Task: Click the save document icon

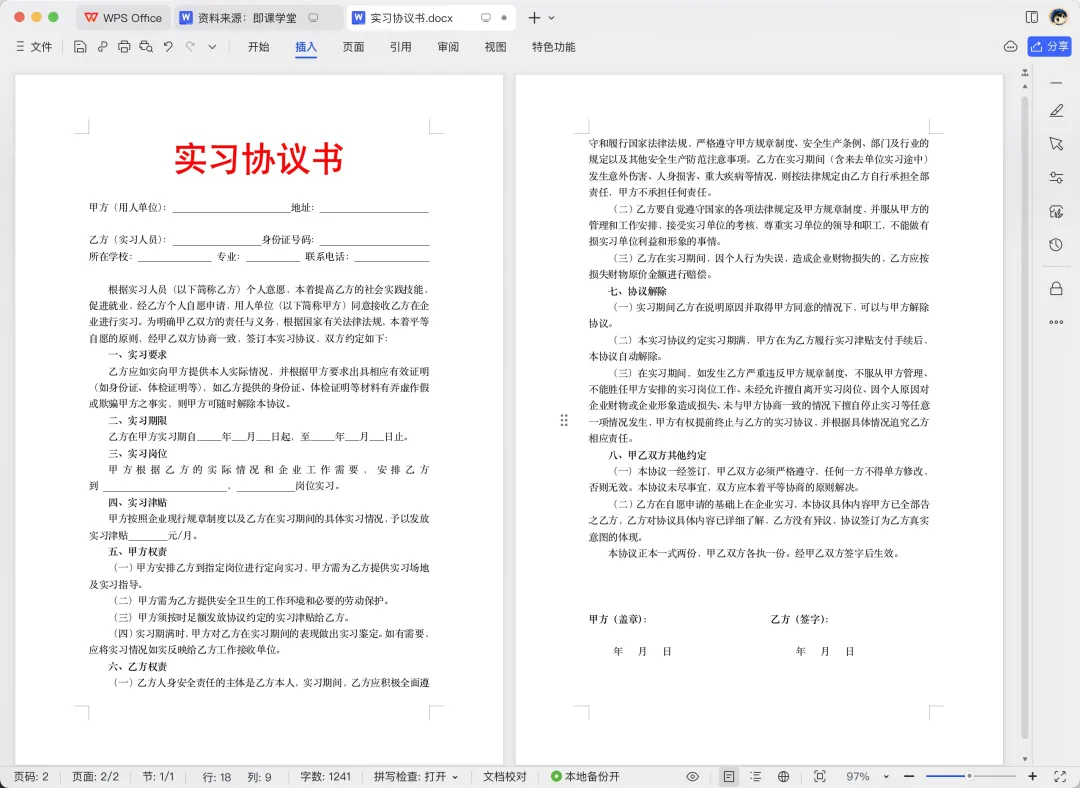Action: click(x=80, y=47)
